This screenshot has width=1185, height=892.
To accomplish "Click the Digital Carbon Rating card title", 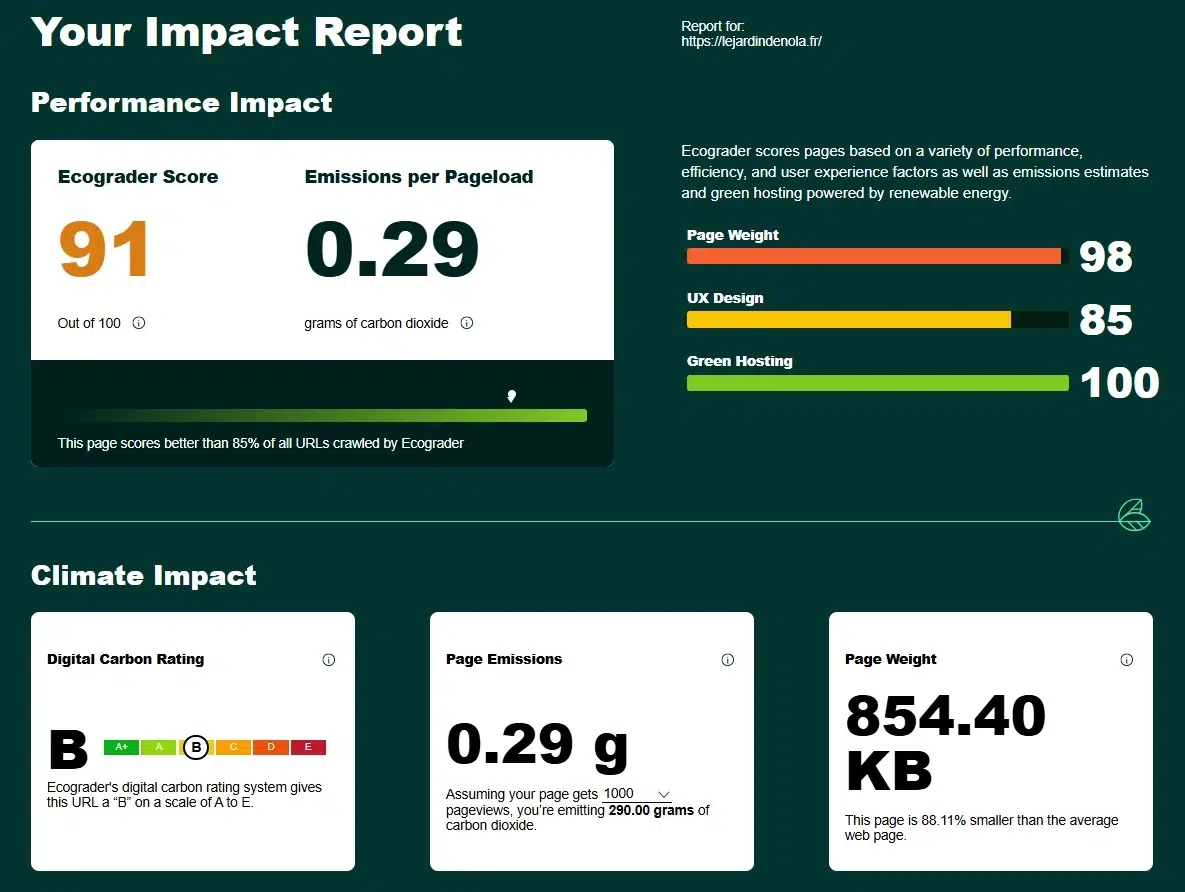I will click(x=125, y=659).
